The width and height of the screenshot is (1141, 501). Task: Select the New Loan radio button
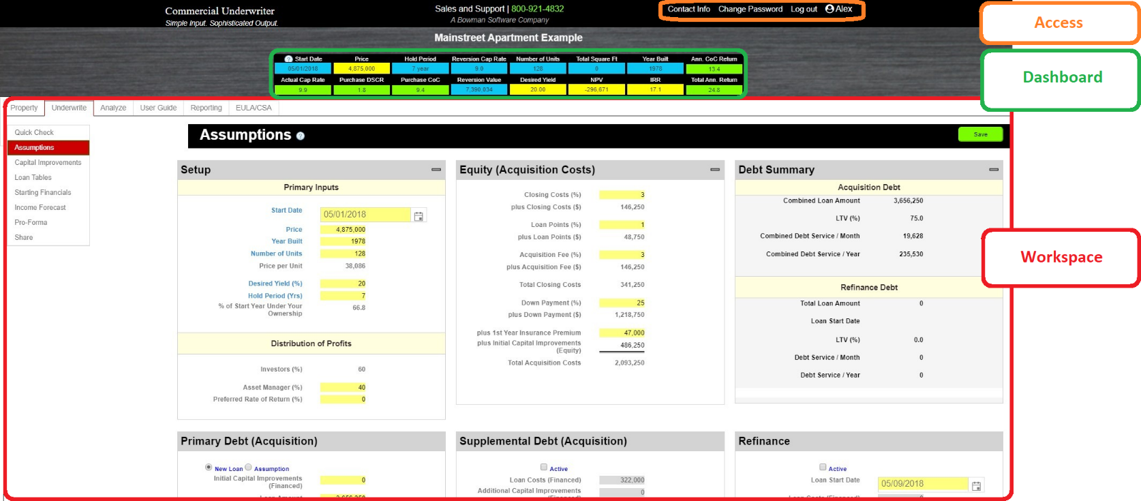coord(208,467)
